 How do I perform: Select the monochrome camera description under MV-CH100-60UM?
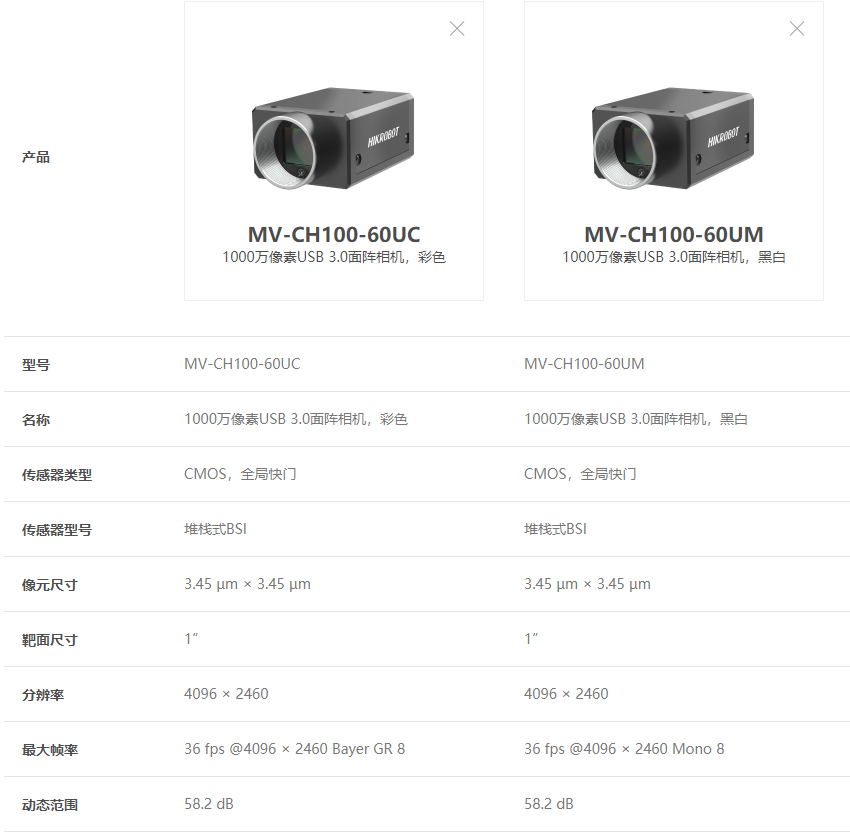tap(674, 257)
